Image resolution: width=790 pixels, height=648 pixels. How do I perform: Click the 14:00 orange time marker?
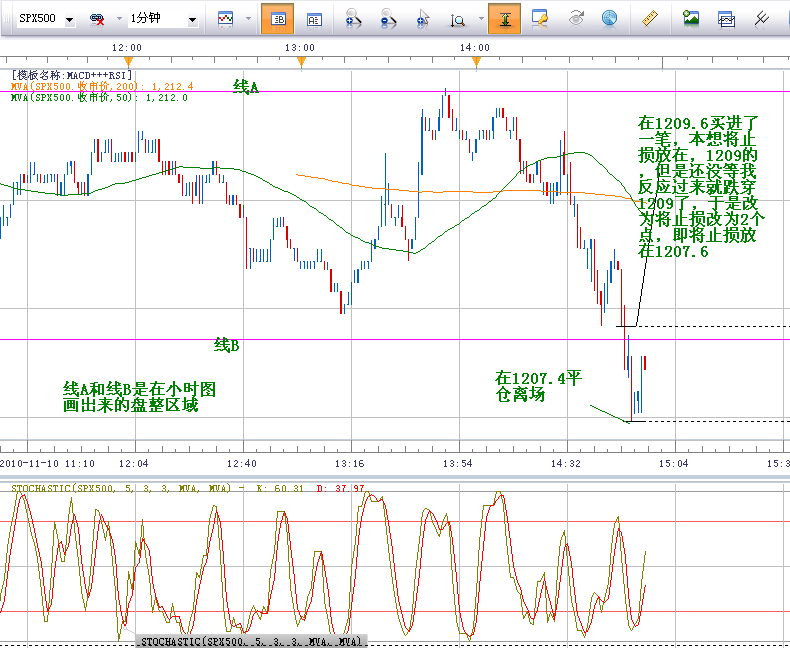point(476,62)
